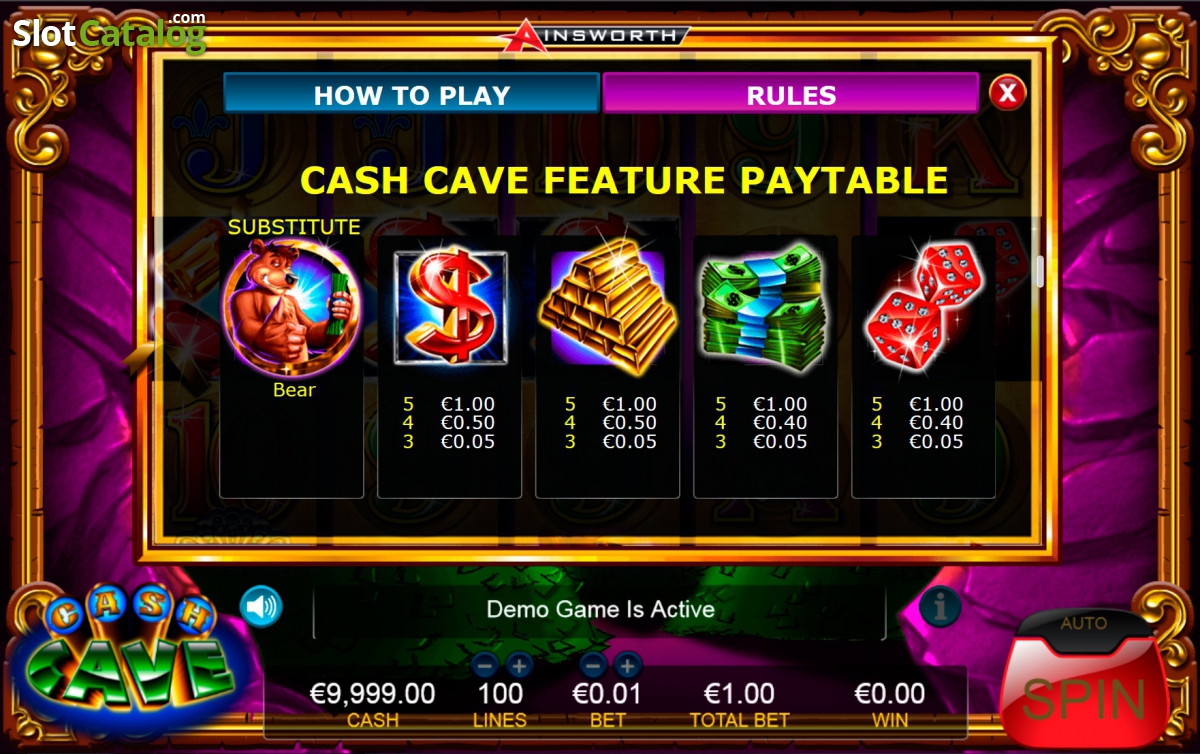Raise the bet with plus button
The image size is (1200, 754).
[627, 664]
